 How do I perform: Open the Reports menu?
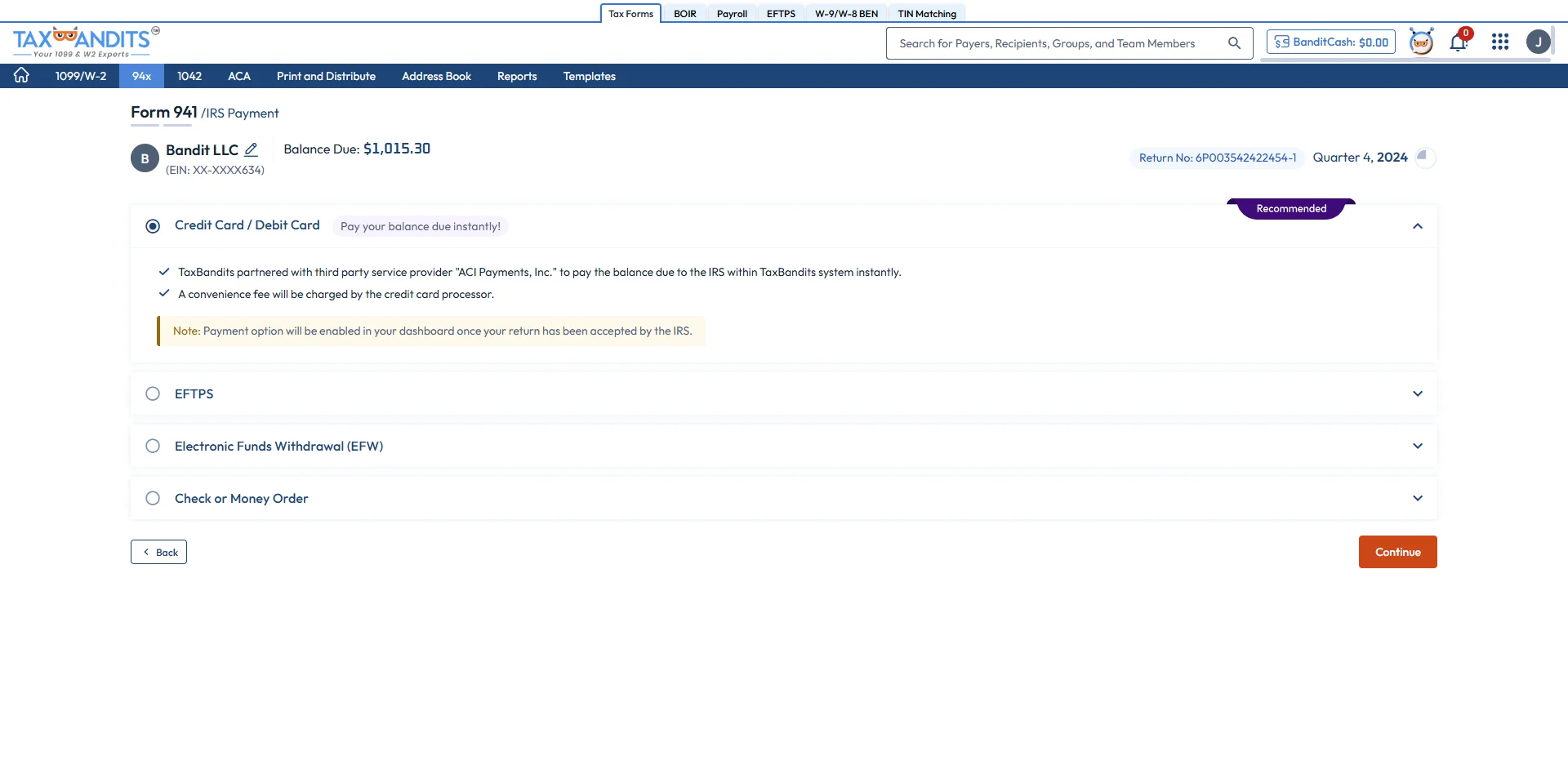(x=517, y=76)
